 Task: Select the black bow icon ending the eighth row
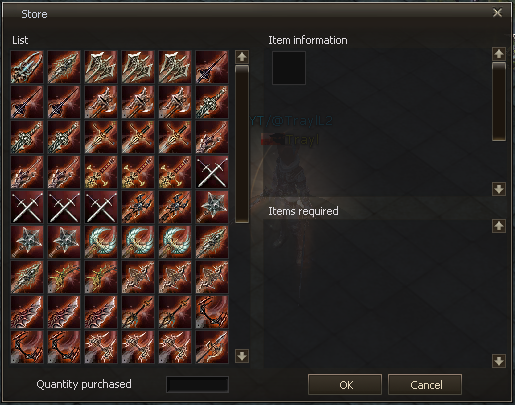tap(212, 312)
